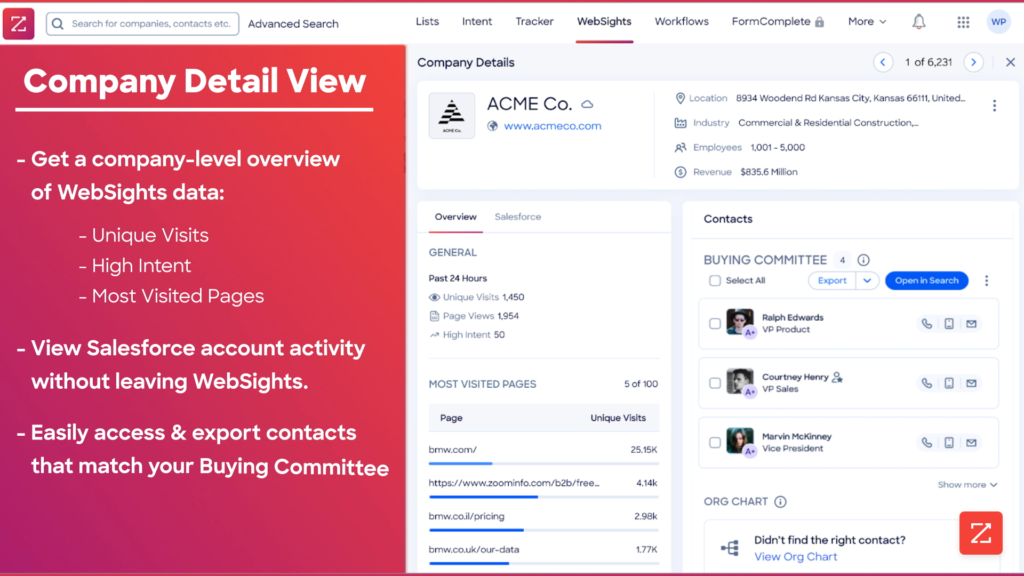Screen dimensions: 1024x576
Task: Open the Intent nav item
Action: tap(477, 22)
